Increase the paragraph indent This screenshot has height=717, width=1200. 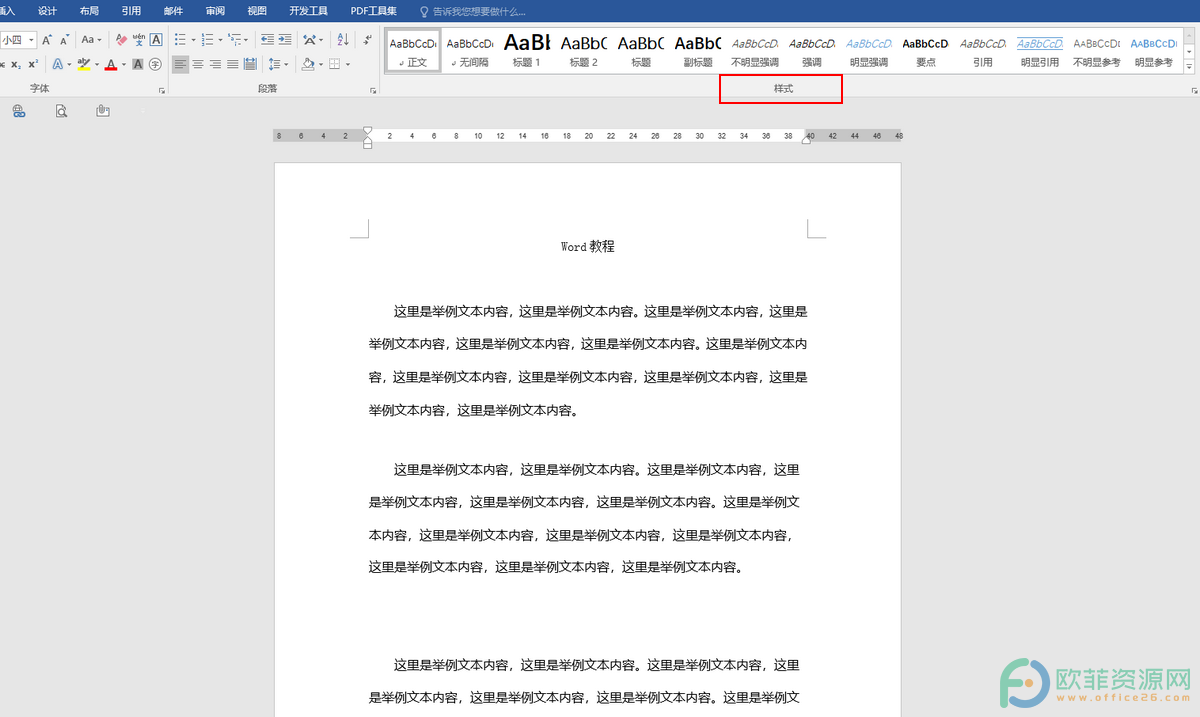(285, 40)
